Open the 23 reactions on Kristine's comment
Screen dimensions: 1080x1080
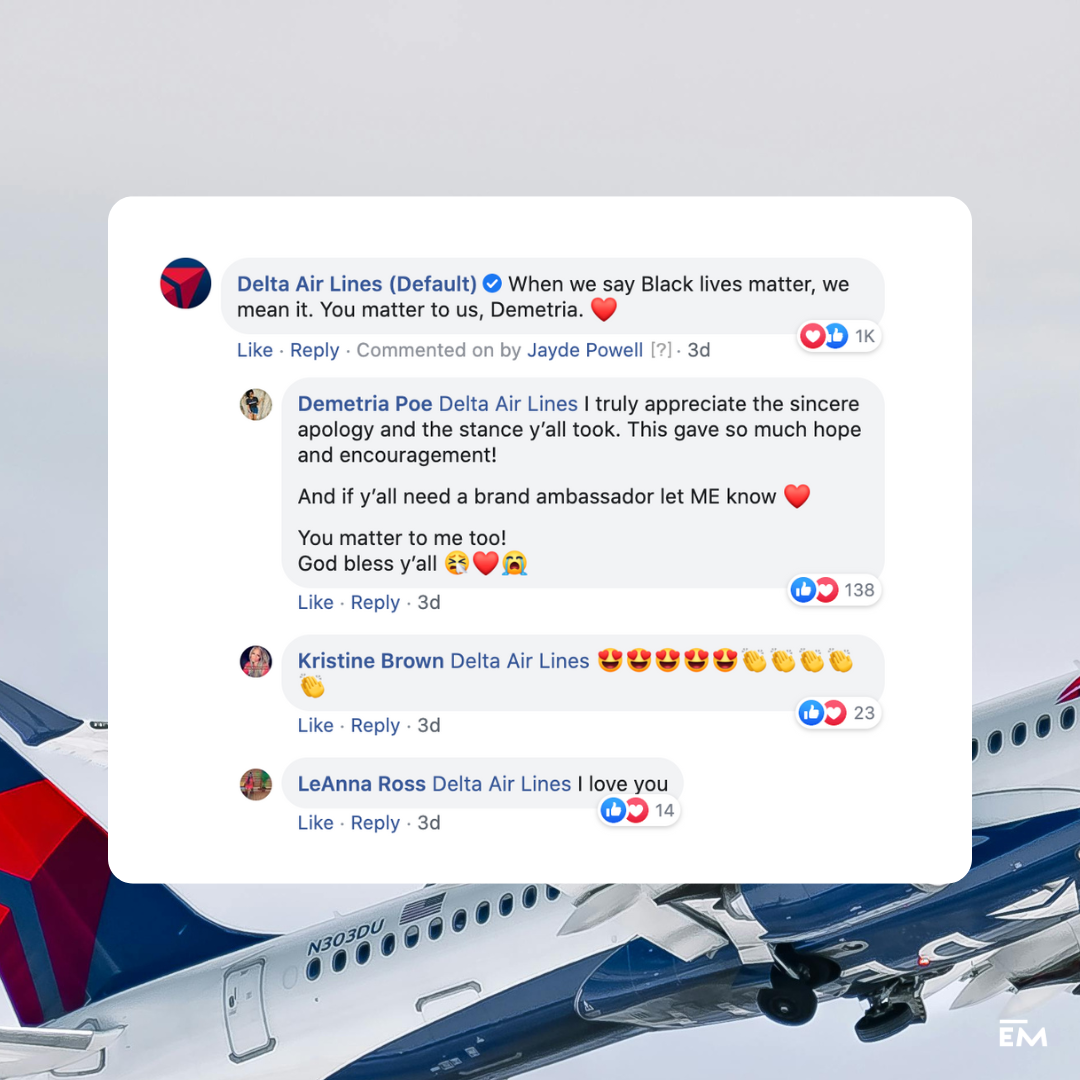click(839, 713)
